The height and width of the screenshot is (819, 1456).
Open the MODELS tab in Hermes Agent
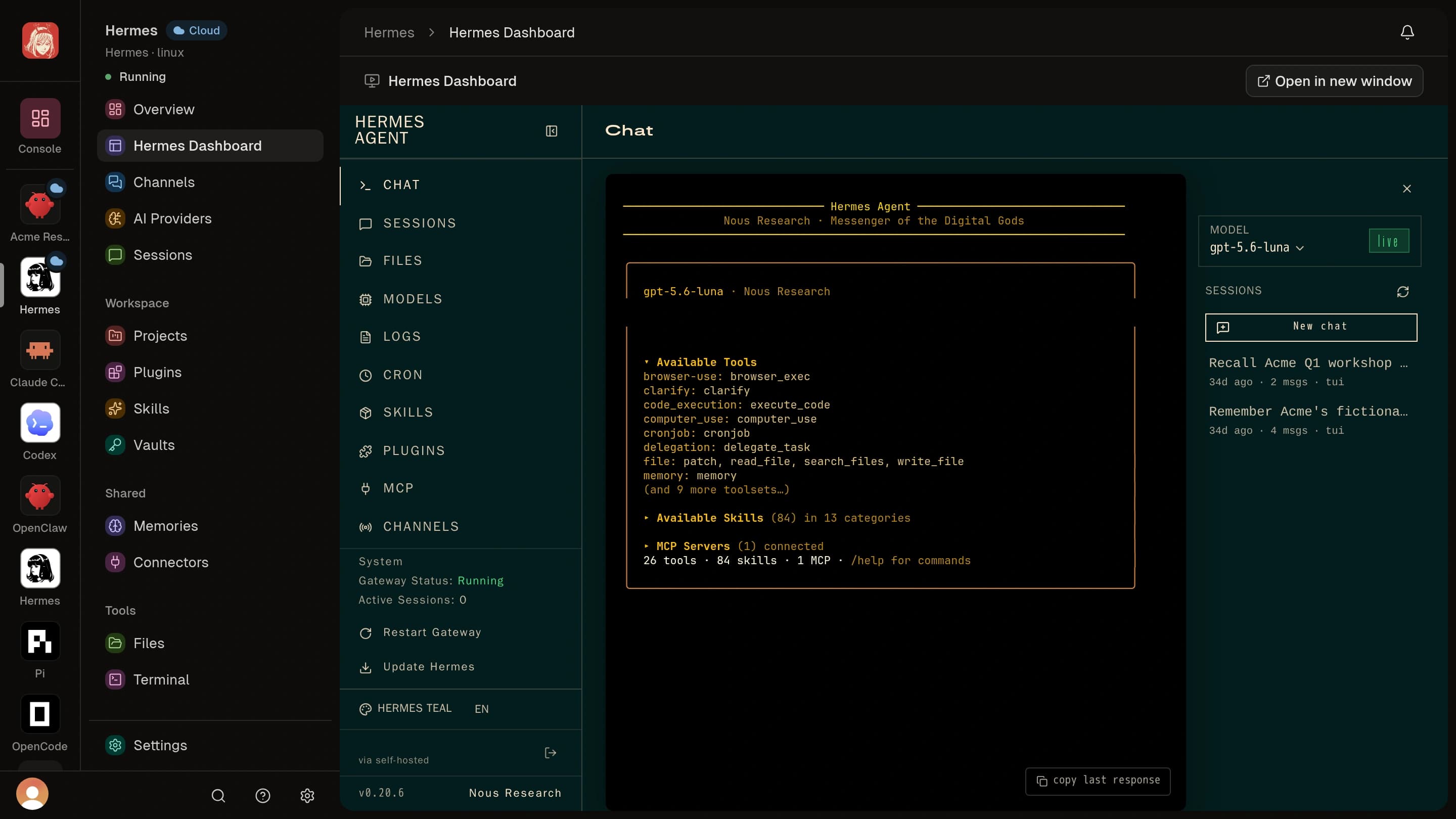[x=461, y=299]
